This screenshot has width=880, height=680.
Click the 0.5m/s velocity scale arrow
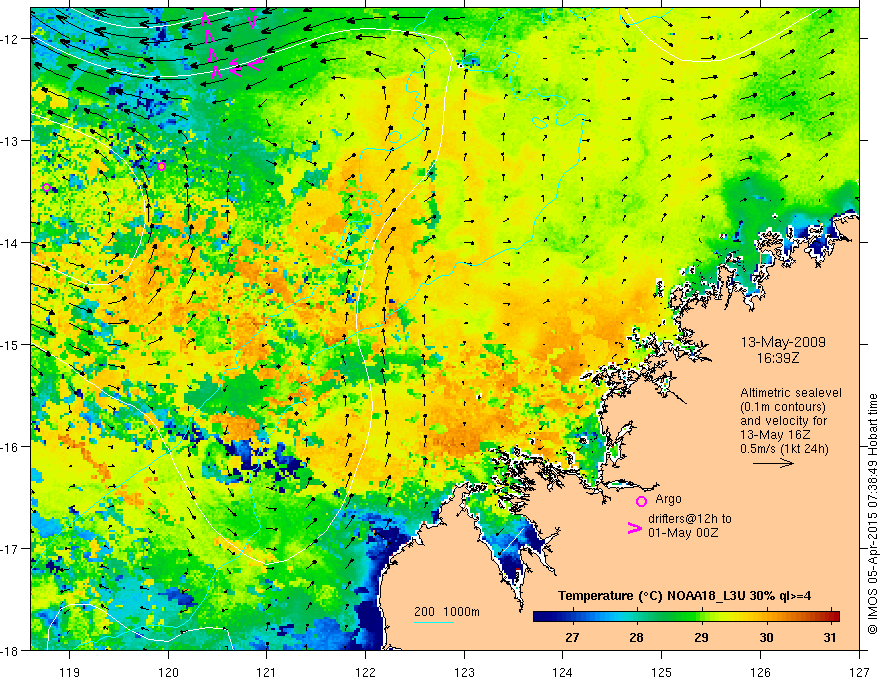point(773,463)
